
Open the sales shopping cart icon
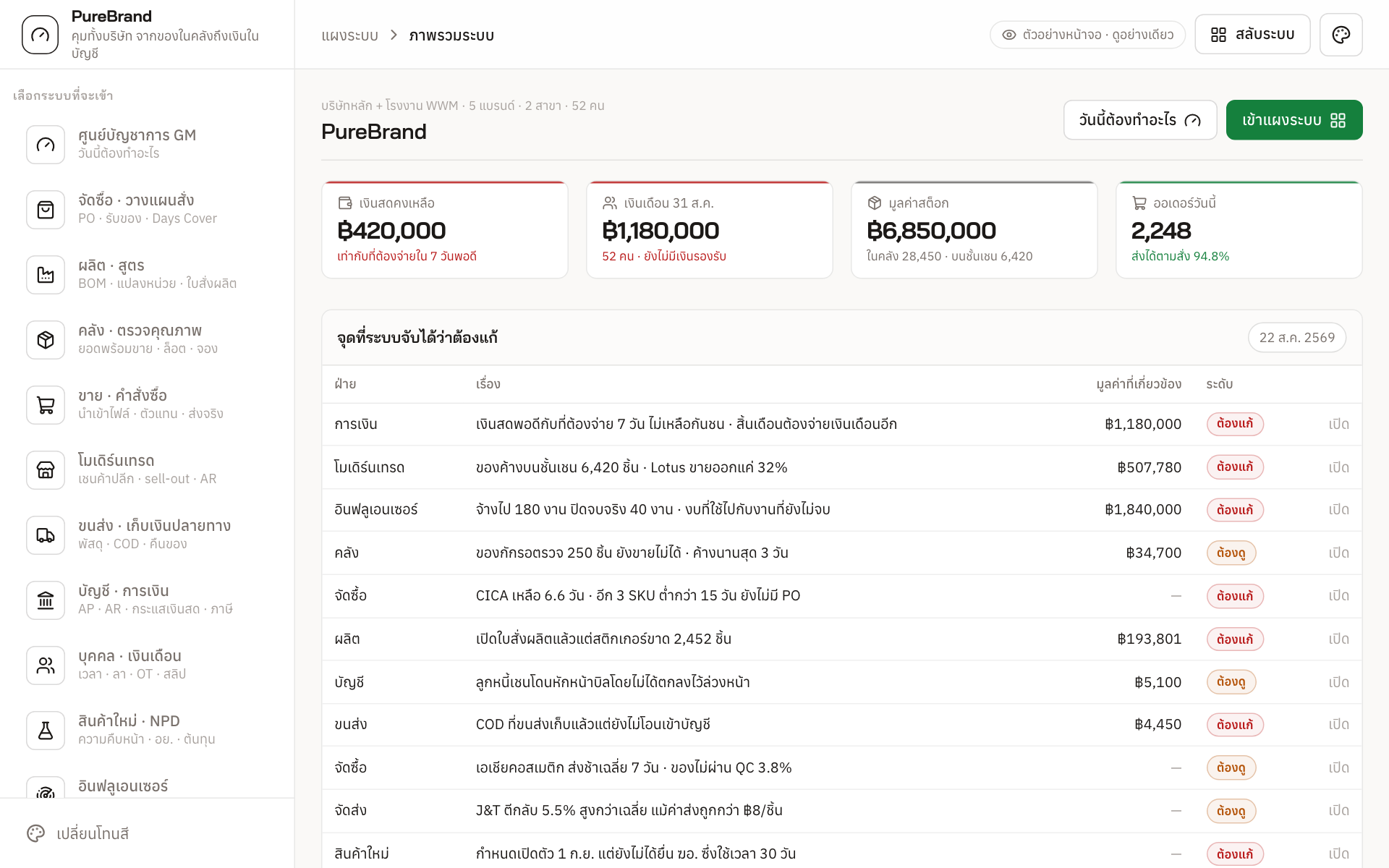tap(46, 405)
